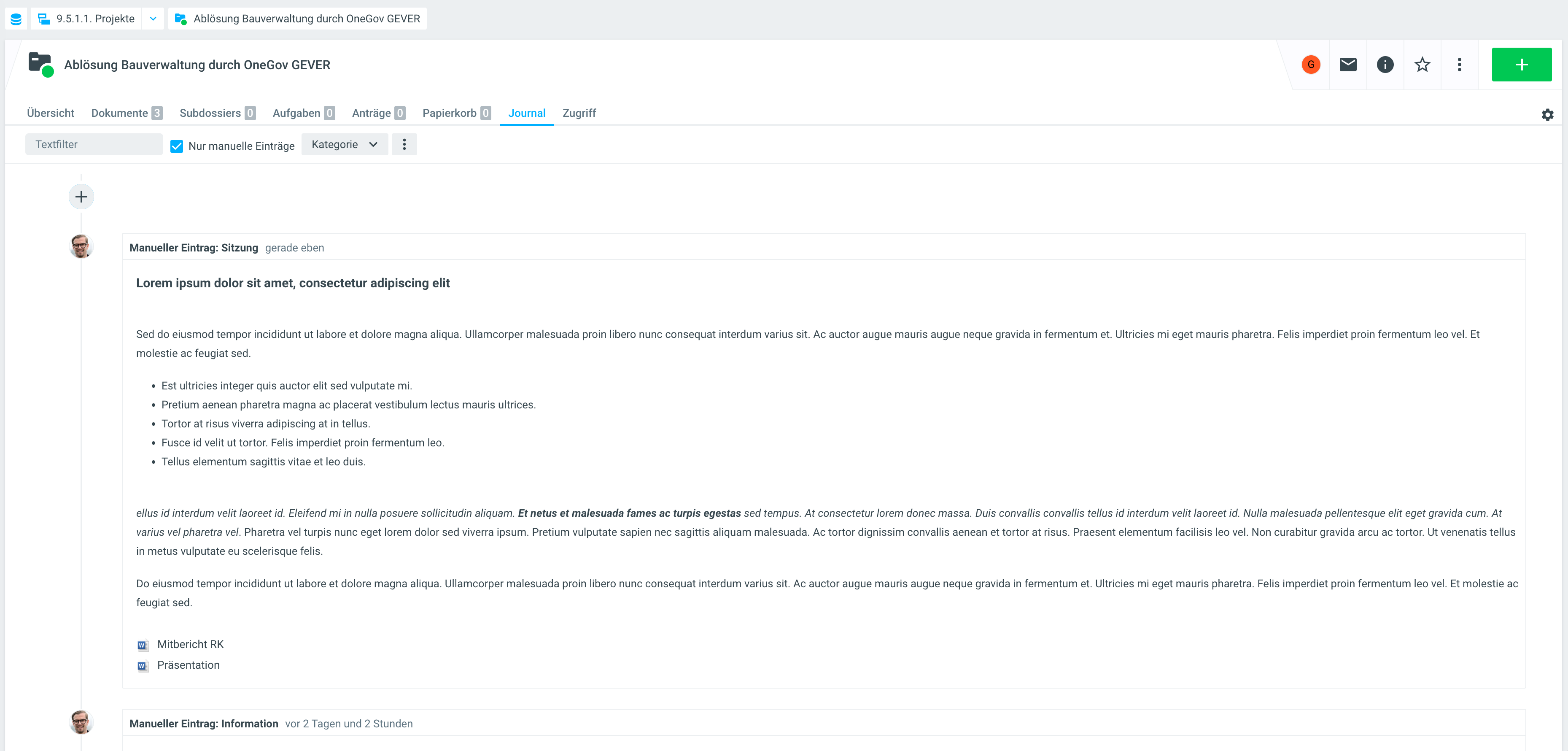Mark dossier as favorite with star icon
The width and height of the screenshot is (1568, 751).
pos(1422,65)
